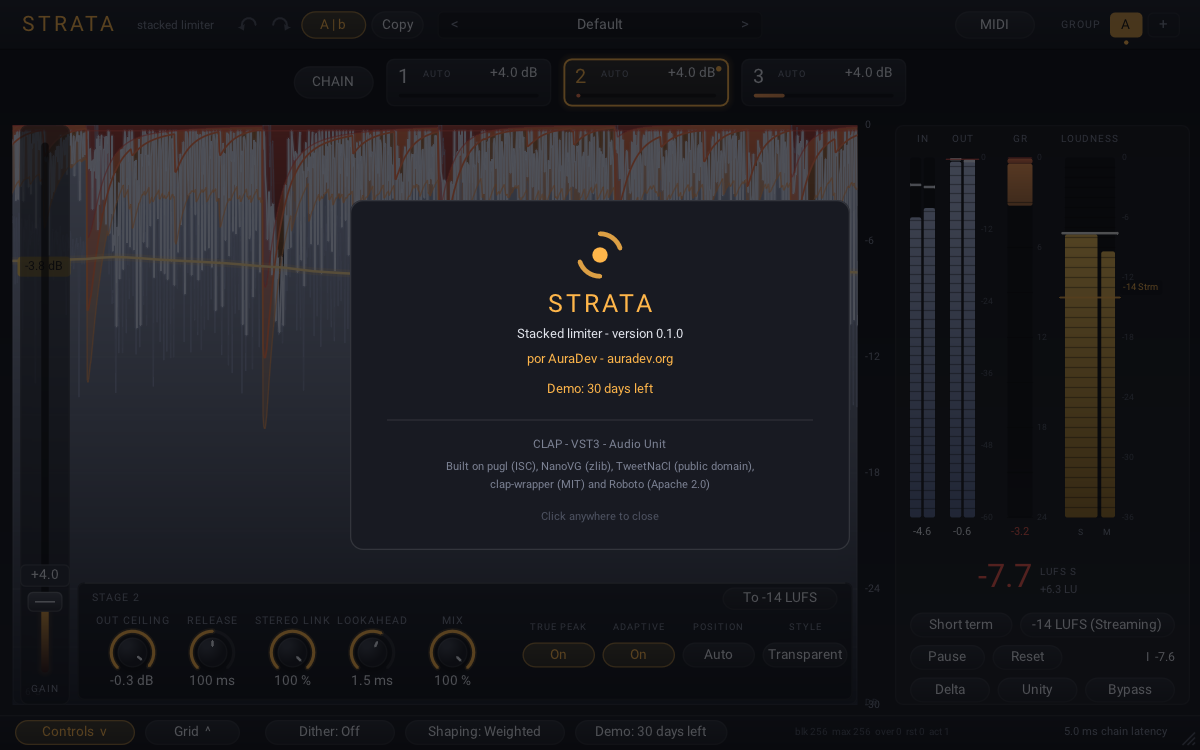This screenshot has width=1200, height=750.
Task: Open the Shaping: Weighted menu
Action: click(x=484, y=731)
